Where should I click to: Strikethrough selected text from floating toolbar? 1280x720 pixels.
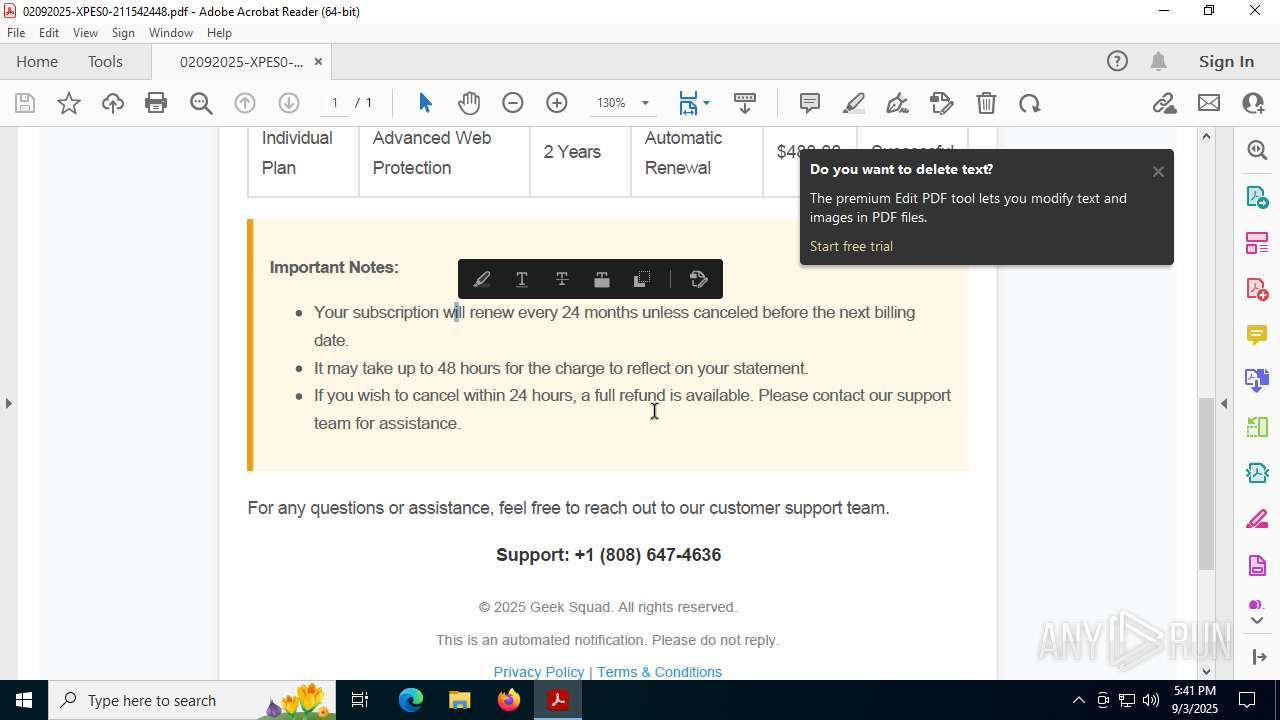pos(562,279)
